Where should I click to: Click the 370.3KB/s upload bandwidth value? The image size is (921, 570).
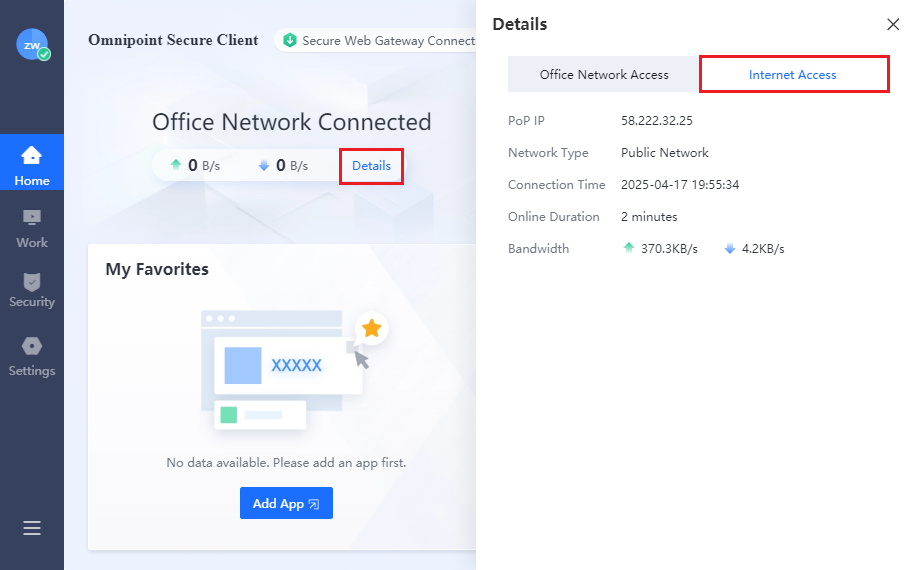[669, 249]
